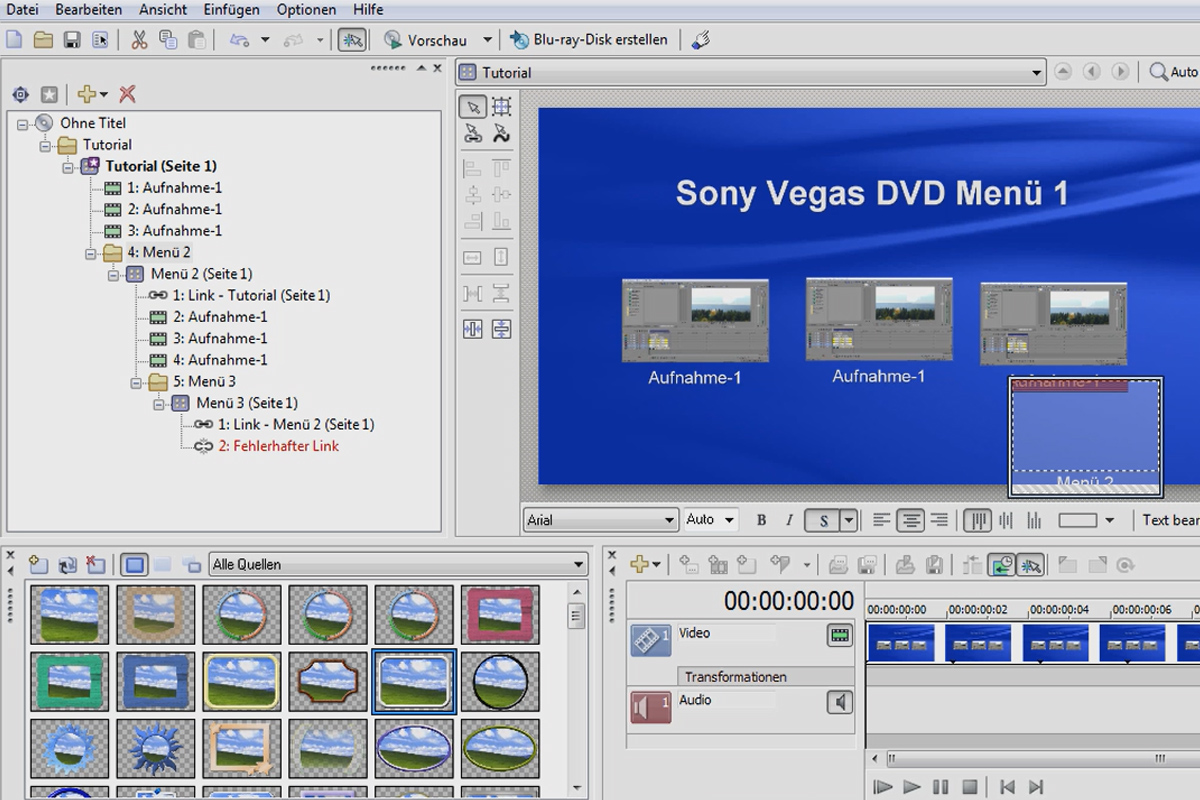The width and height of the screenshot is (1200, 800).
Task: Open the Bearbeiten menu
Action: coord(89,9)
